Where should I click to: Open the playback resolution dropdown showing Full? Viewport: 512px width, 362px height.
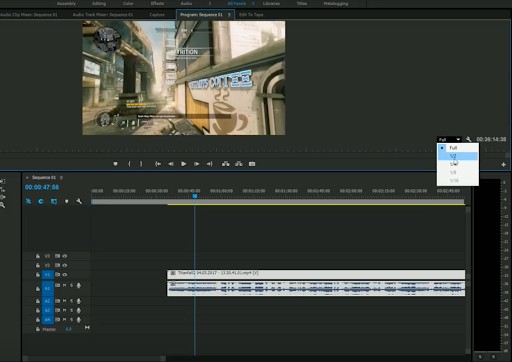point(449,139)
